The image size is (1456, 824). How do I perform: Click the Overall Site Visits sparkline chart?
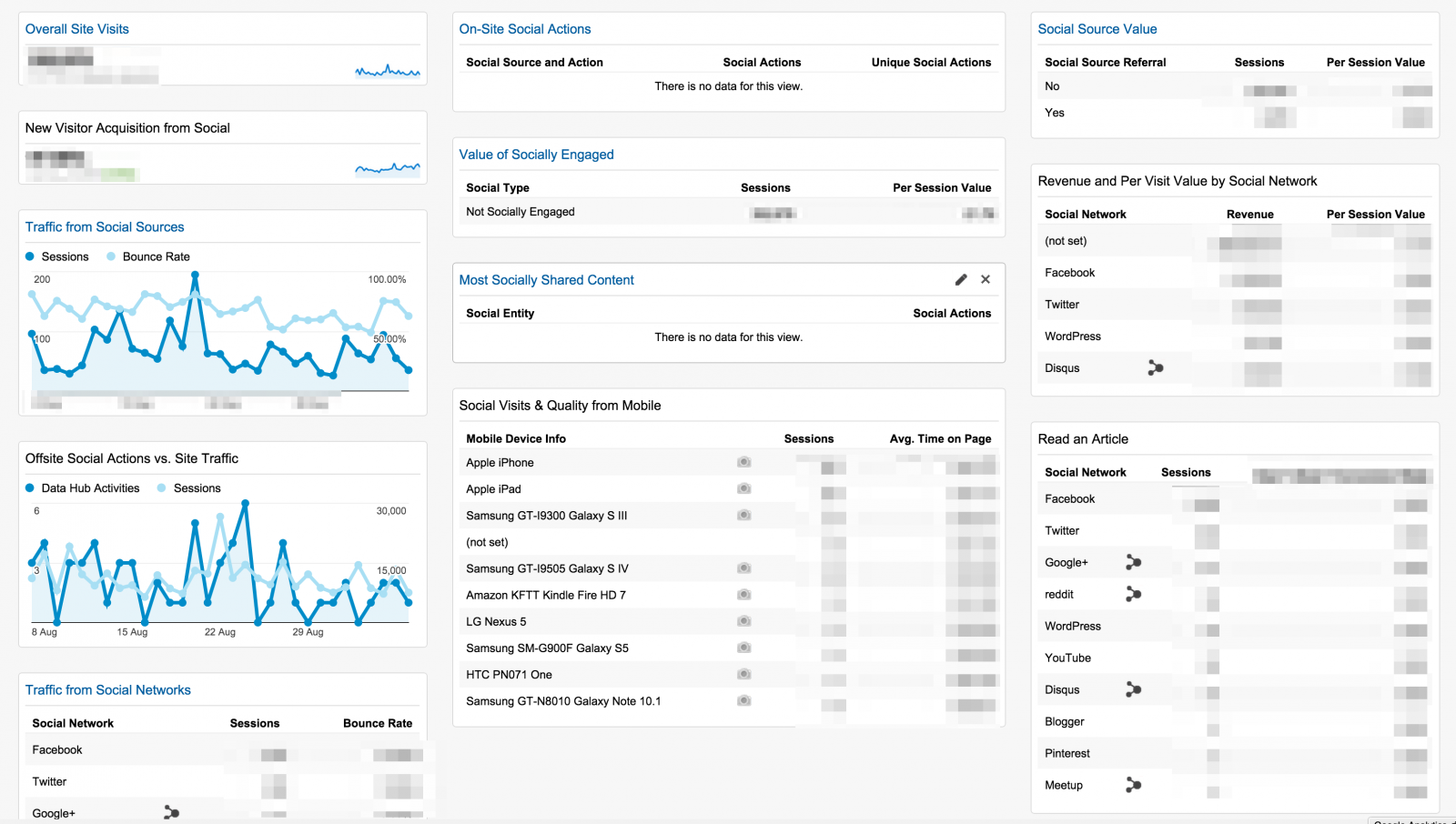coord(388,70)
